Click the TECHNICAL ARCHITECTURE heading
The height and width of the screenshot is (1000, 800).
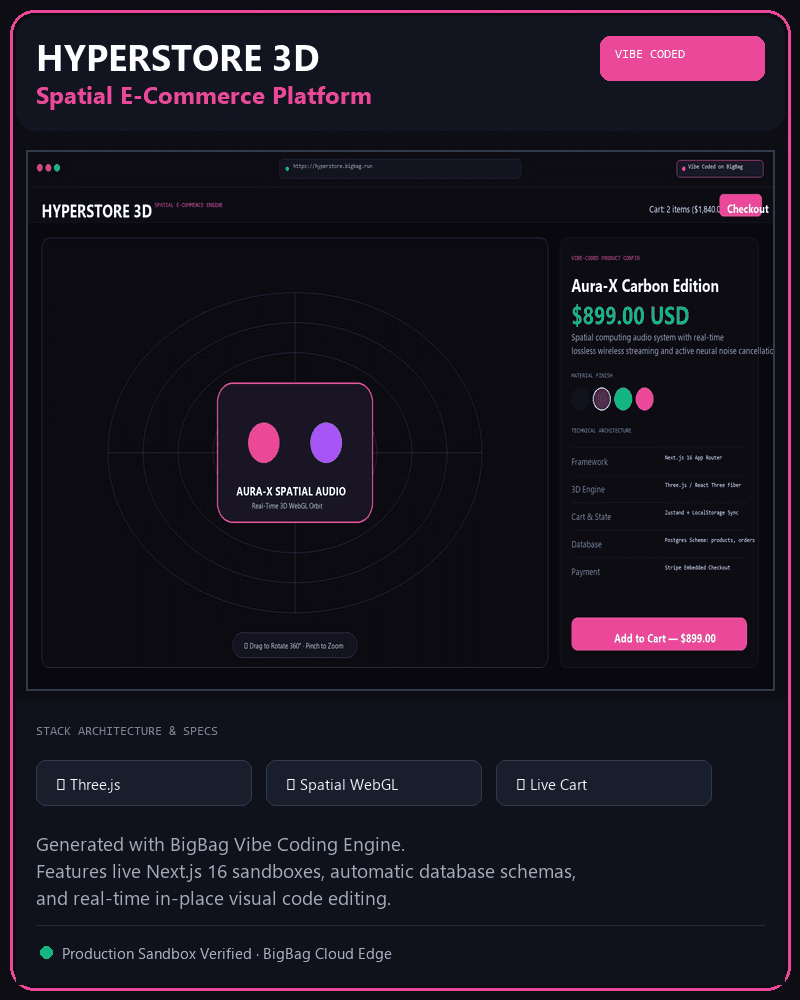coord(601,430)
